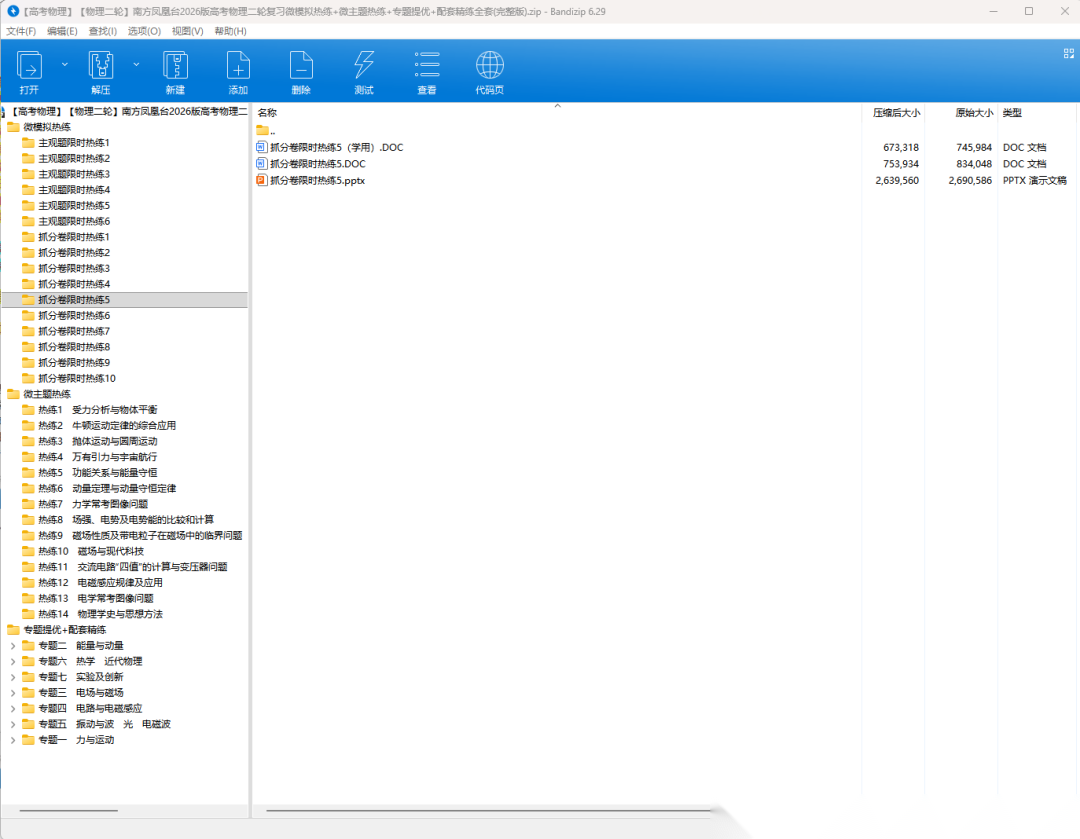Click the 新建 (New archive) icon
1080x839 pixels.
click(175, 67)
